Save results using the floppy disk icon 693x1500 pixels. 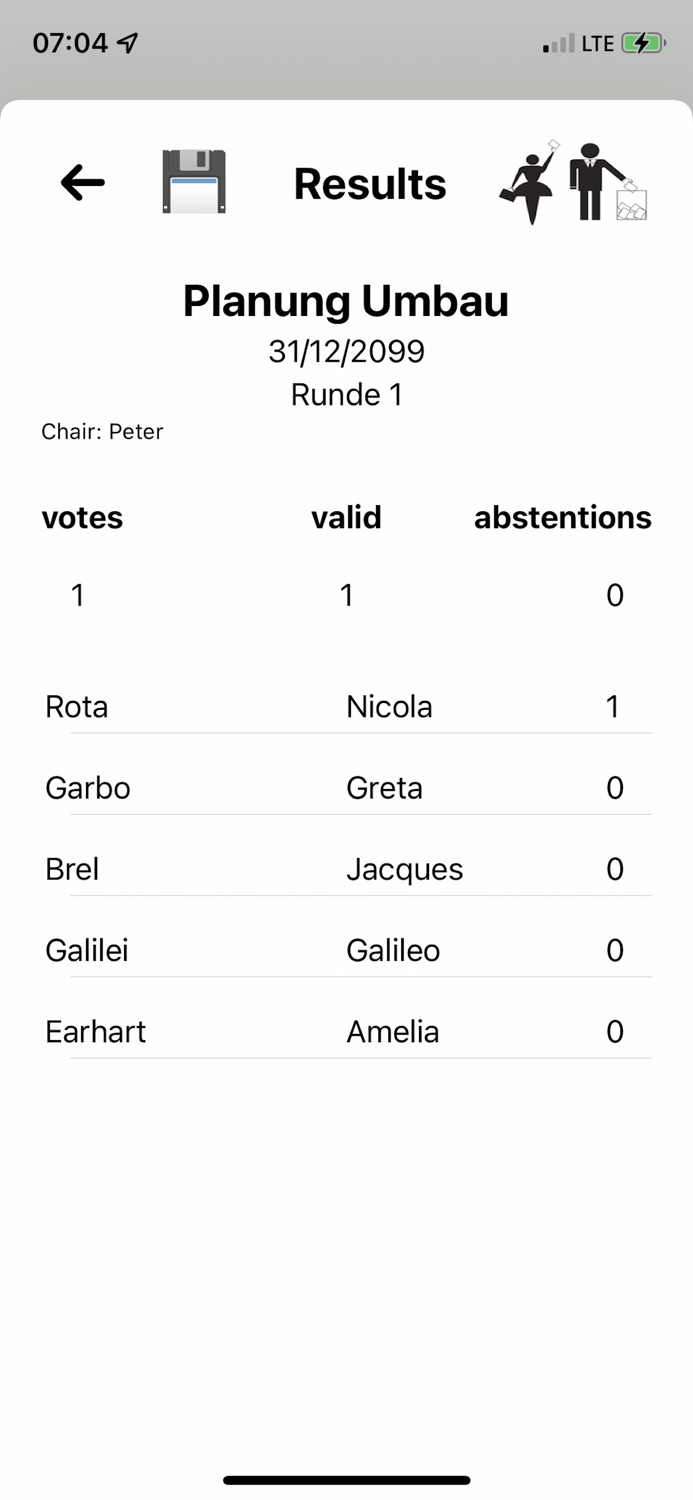(194, 182)
